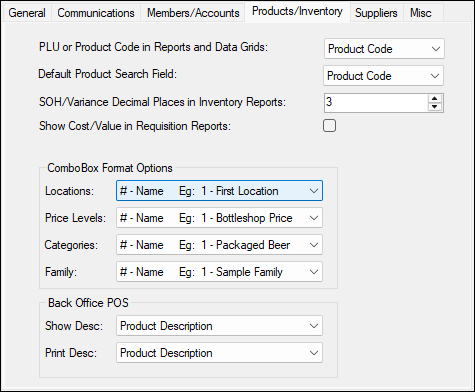Open the Print Desc dropdown
Viewport: 475px width, 392px height.
coord(219,353)
